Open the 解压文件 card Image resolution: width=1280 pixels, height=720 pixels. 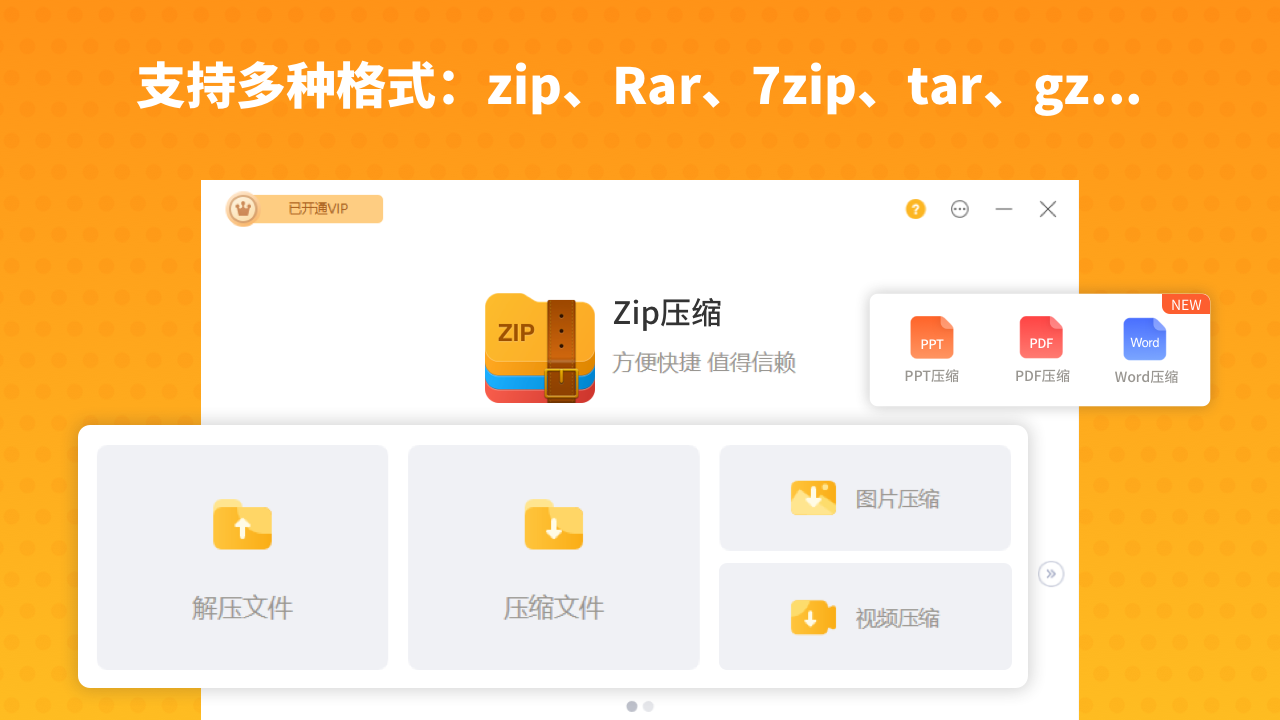242,557
